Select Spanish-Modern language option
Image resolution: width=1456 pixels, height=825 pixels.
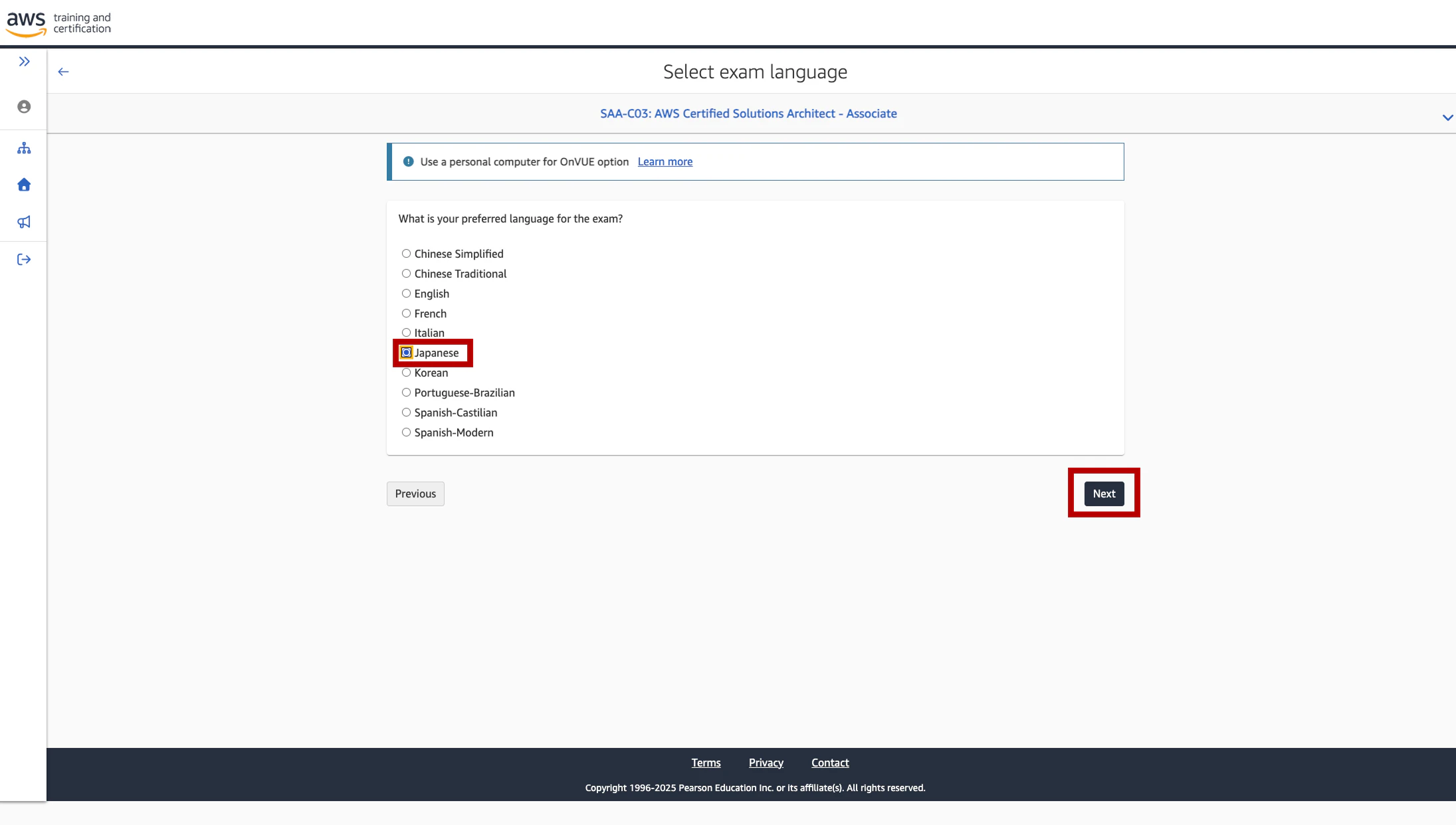pyautogui.click(x=406, y=432)
